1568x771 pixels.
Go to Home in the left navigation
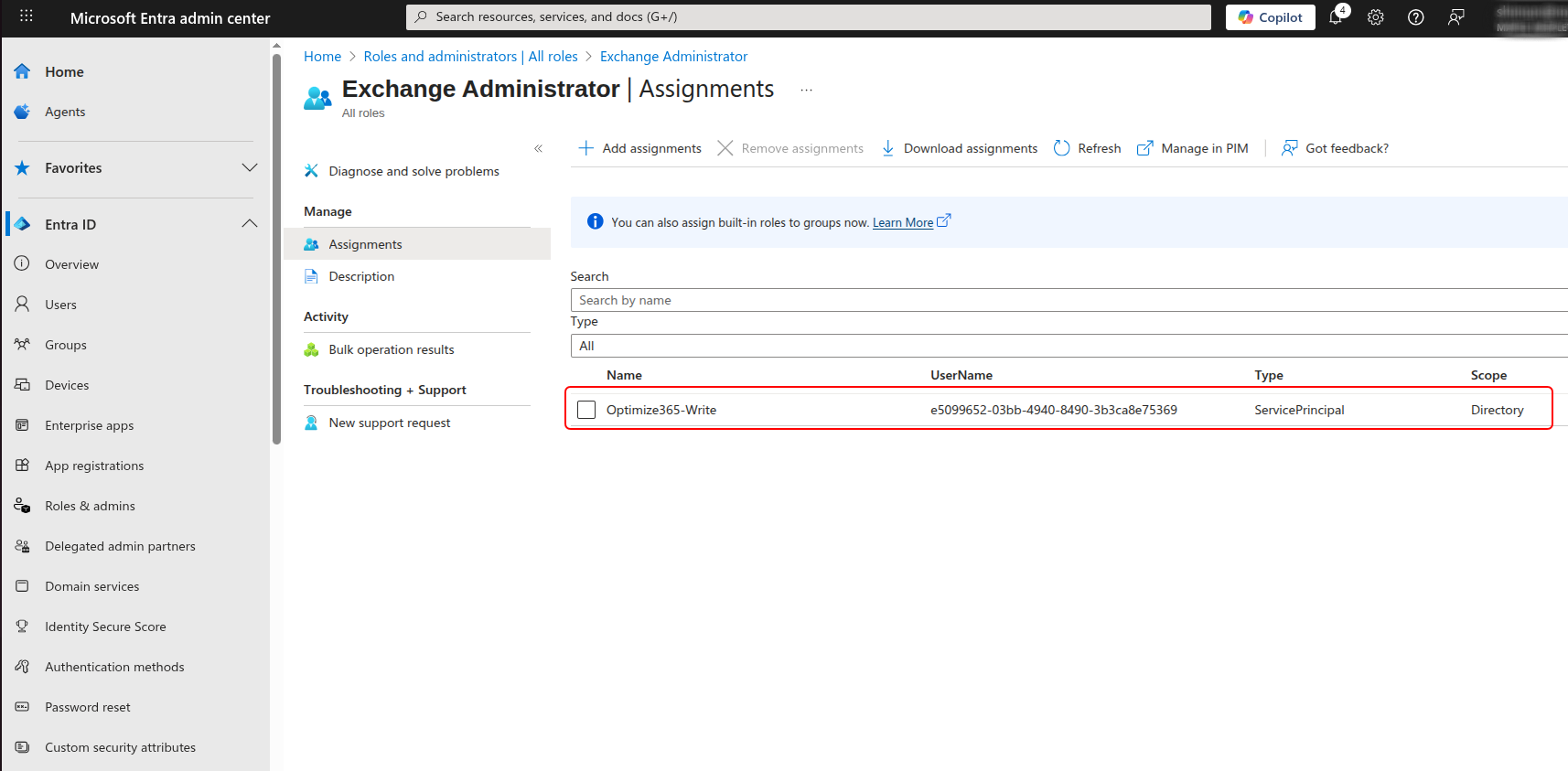[x=64, y=71]
